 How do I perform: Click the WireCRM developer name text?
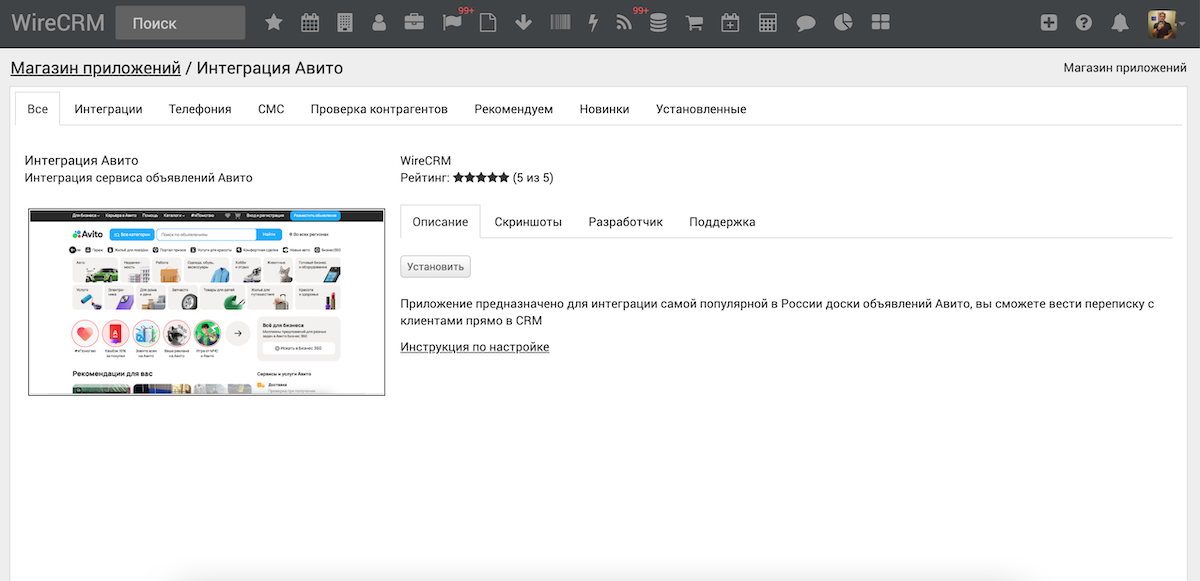pos(426,160)
